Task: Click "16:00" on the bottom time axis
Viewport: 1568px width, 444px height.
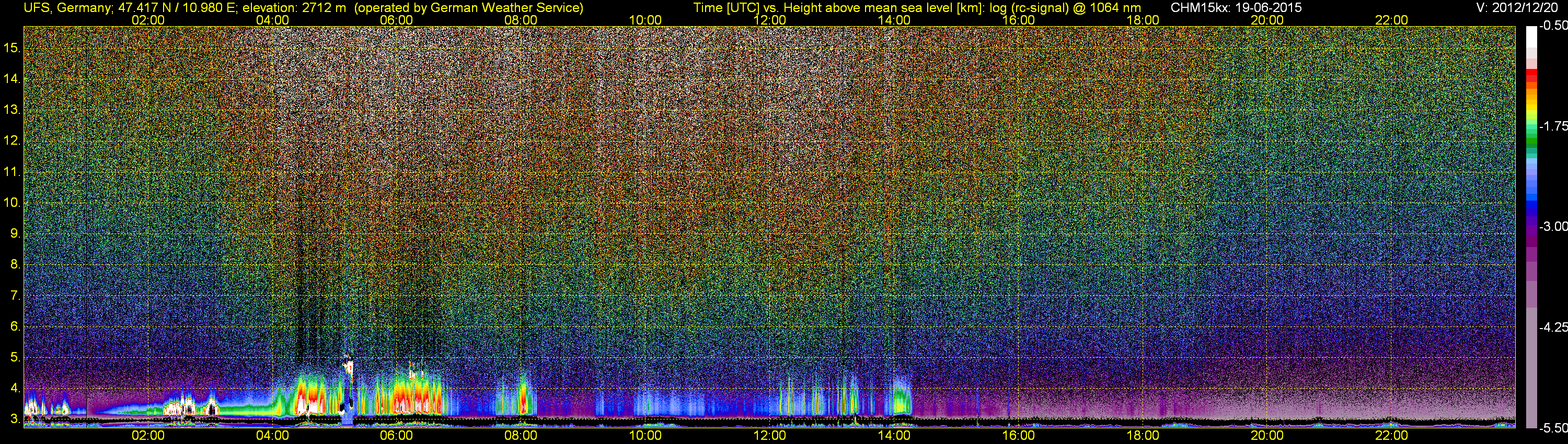Action: tap(1018, 436)
